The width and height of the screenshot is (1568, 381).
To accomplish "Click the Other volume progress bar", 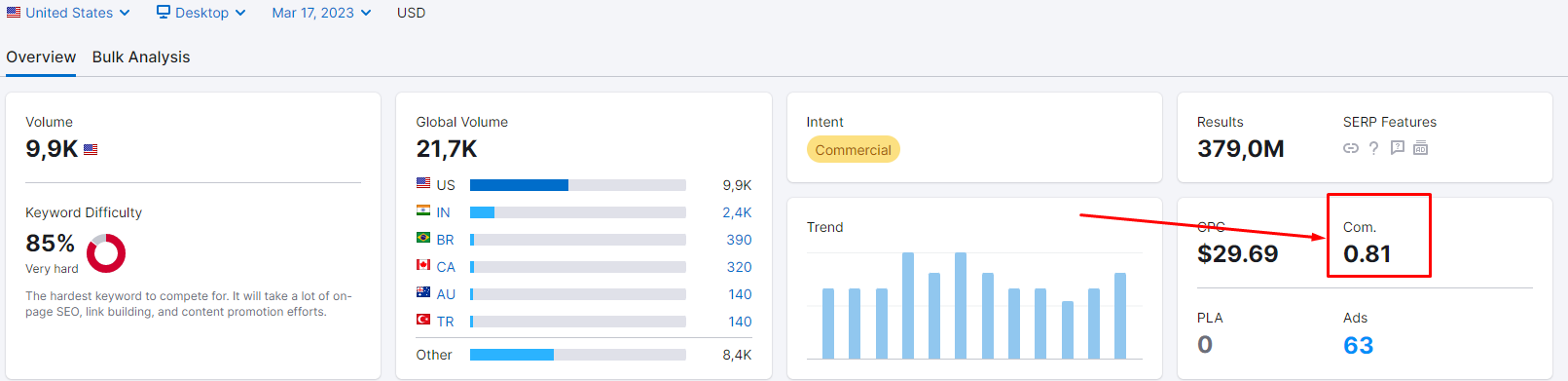I will (x=578, y=355).
